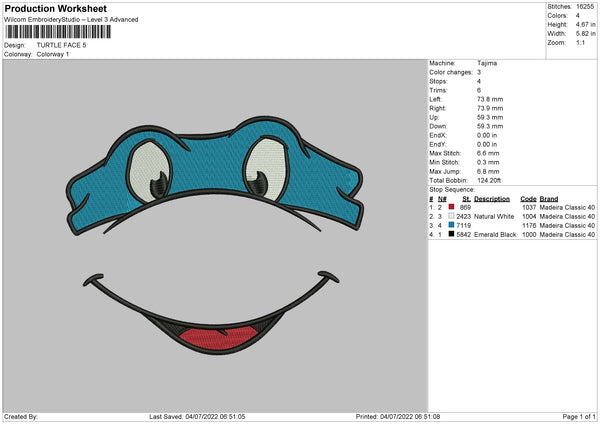Click the red thread color swatch 869
The height and width of the screenshot is (424, 600).
451,207
